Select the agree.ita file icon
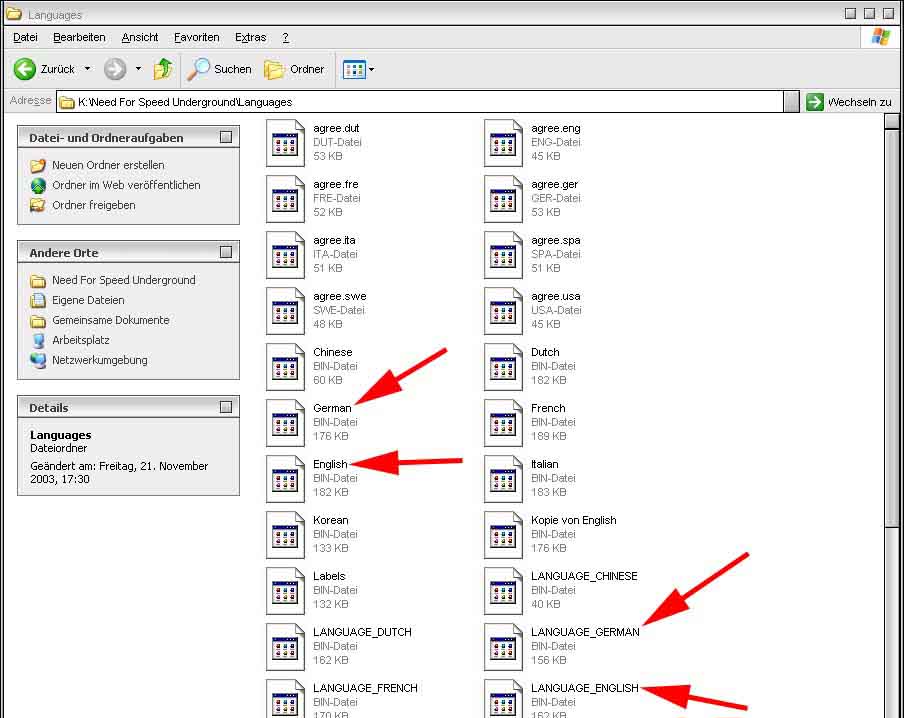The height and width of the screenshot is (718, 904). 285,254
